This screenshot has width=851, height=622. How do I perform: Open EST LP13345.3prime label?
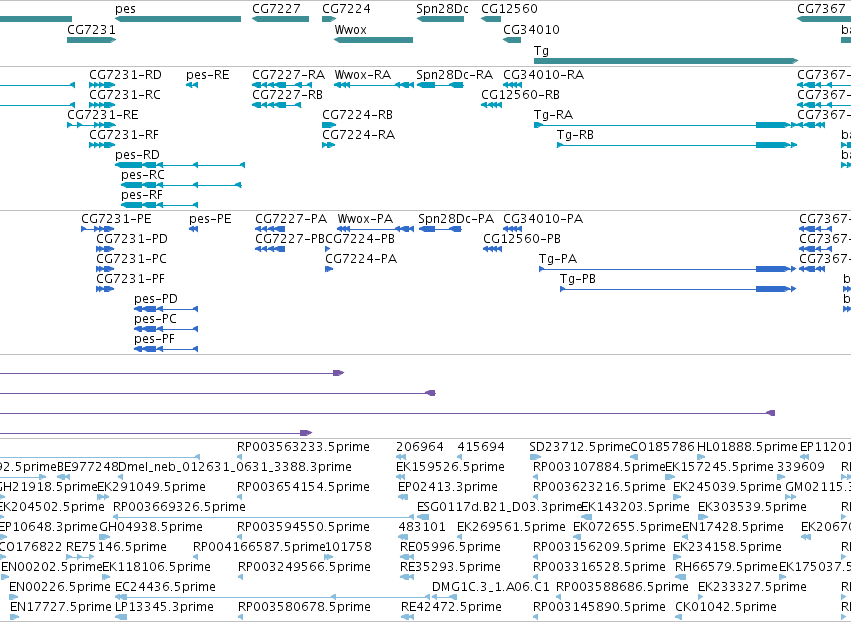pos(164,607)
